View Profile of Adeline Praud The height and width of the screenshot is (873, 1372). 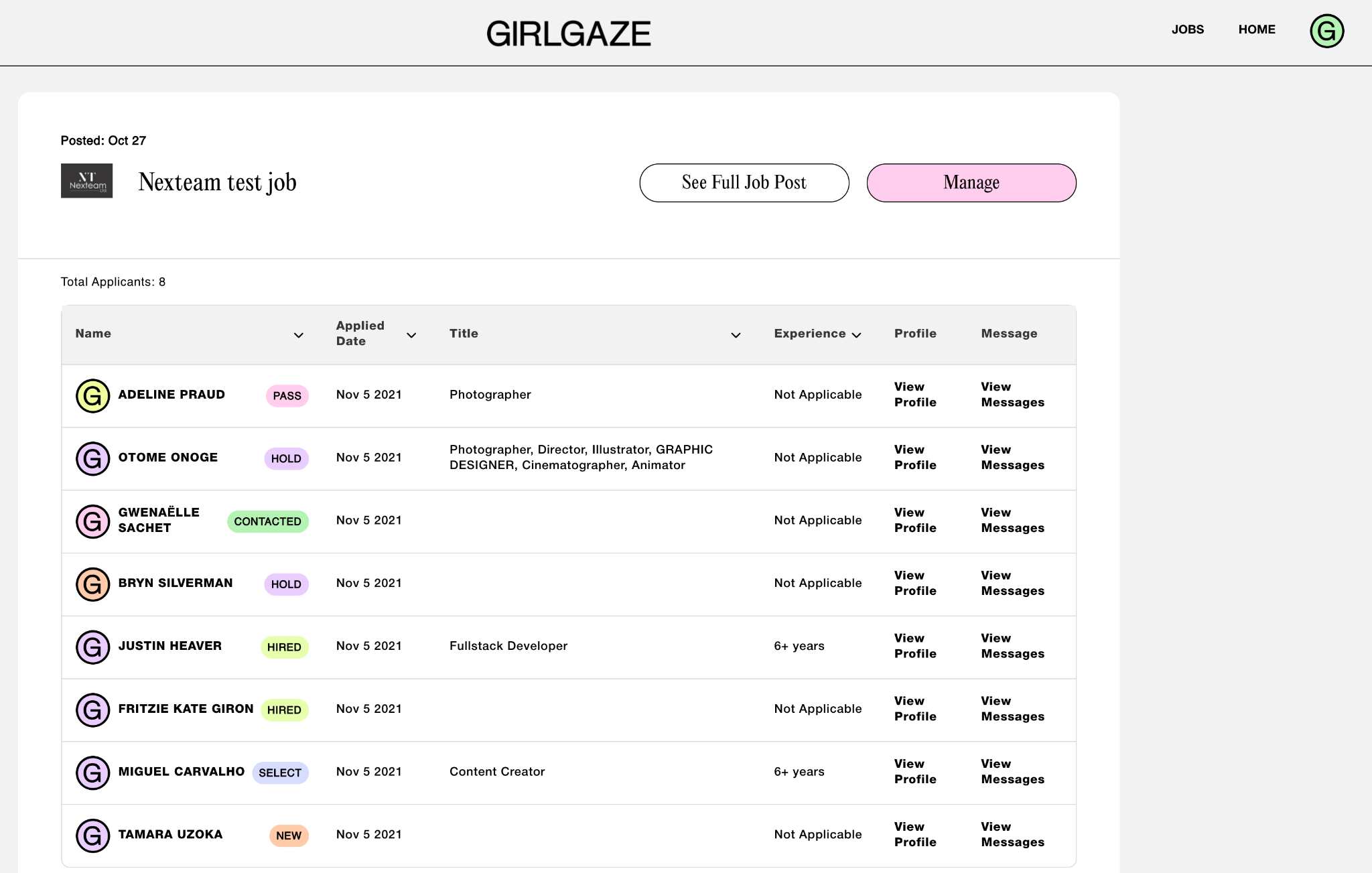coord(915,395)
